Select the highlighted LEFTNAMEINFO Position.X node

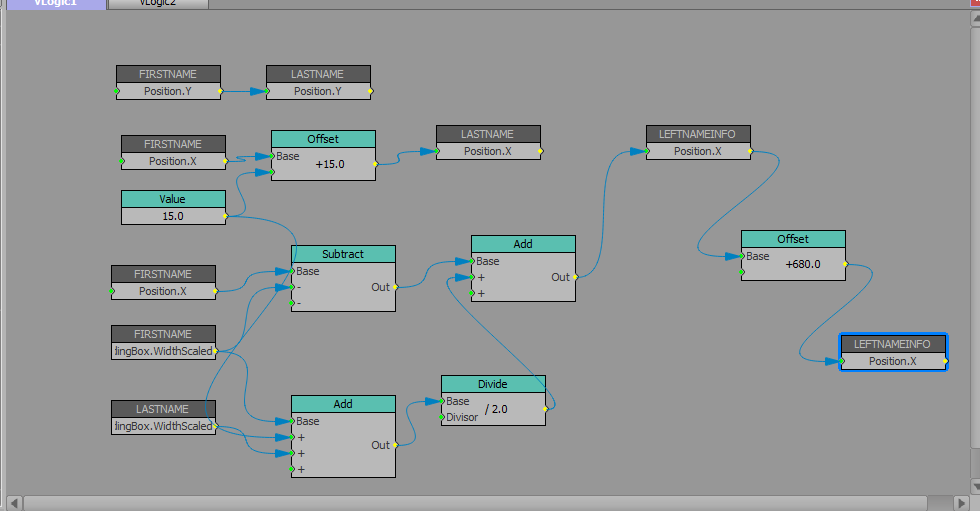pos(893,352)
